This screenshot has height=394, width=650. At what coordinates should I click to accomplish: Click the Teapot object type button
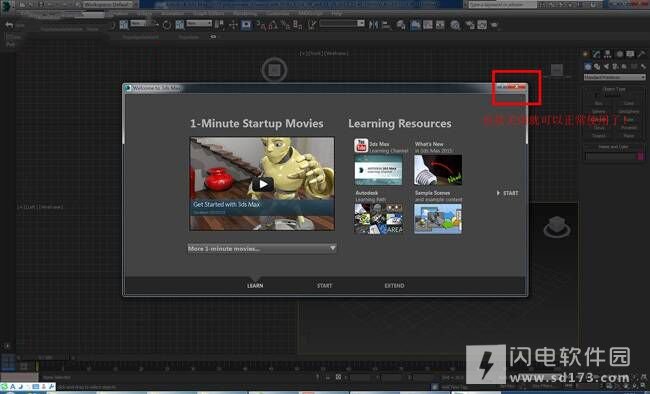coord(599,136)
